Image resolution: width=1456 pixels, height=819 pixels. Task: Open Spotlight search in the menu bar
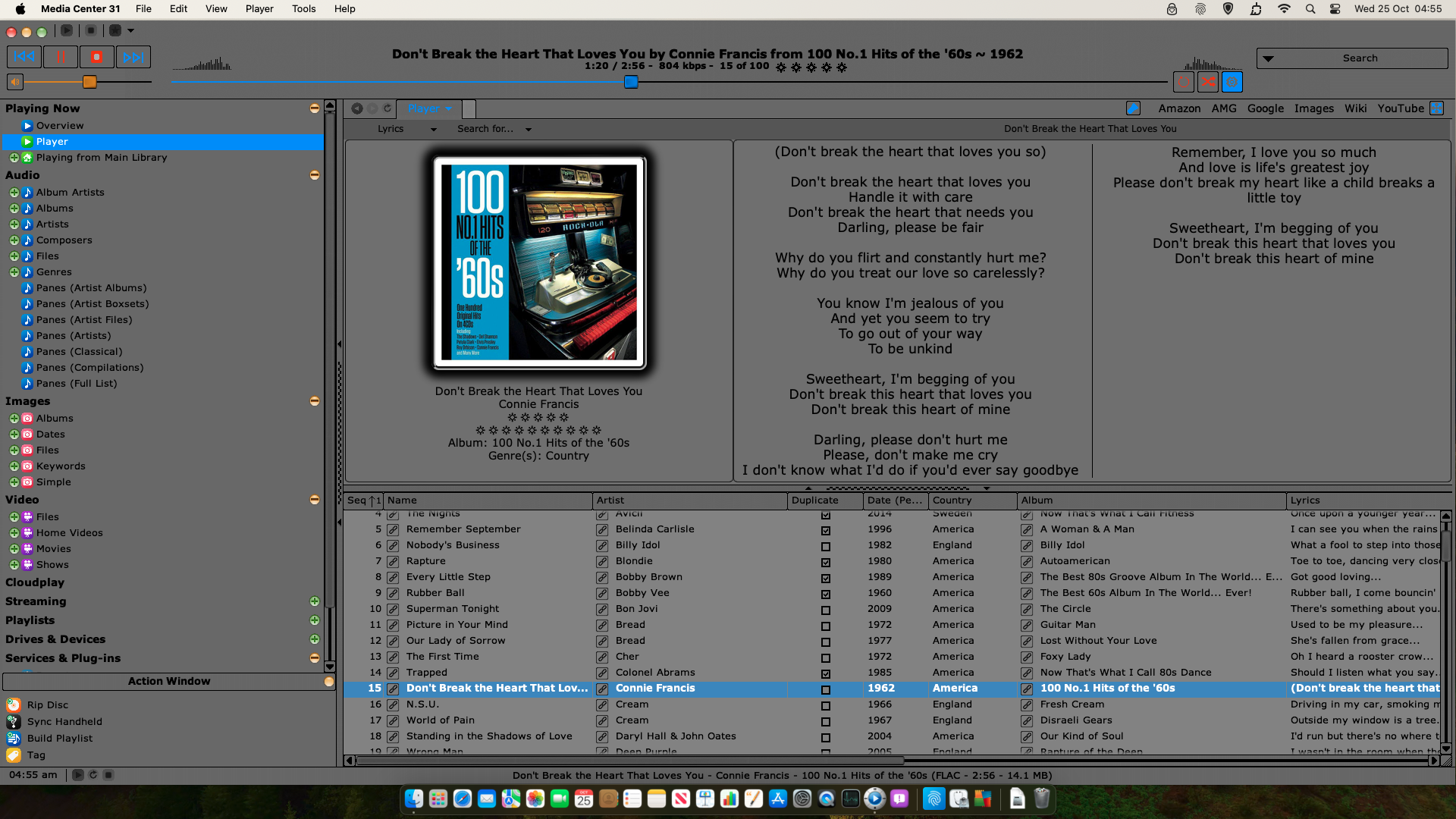coord(1310,9)
